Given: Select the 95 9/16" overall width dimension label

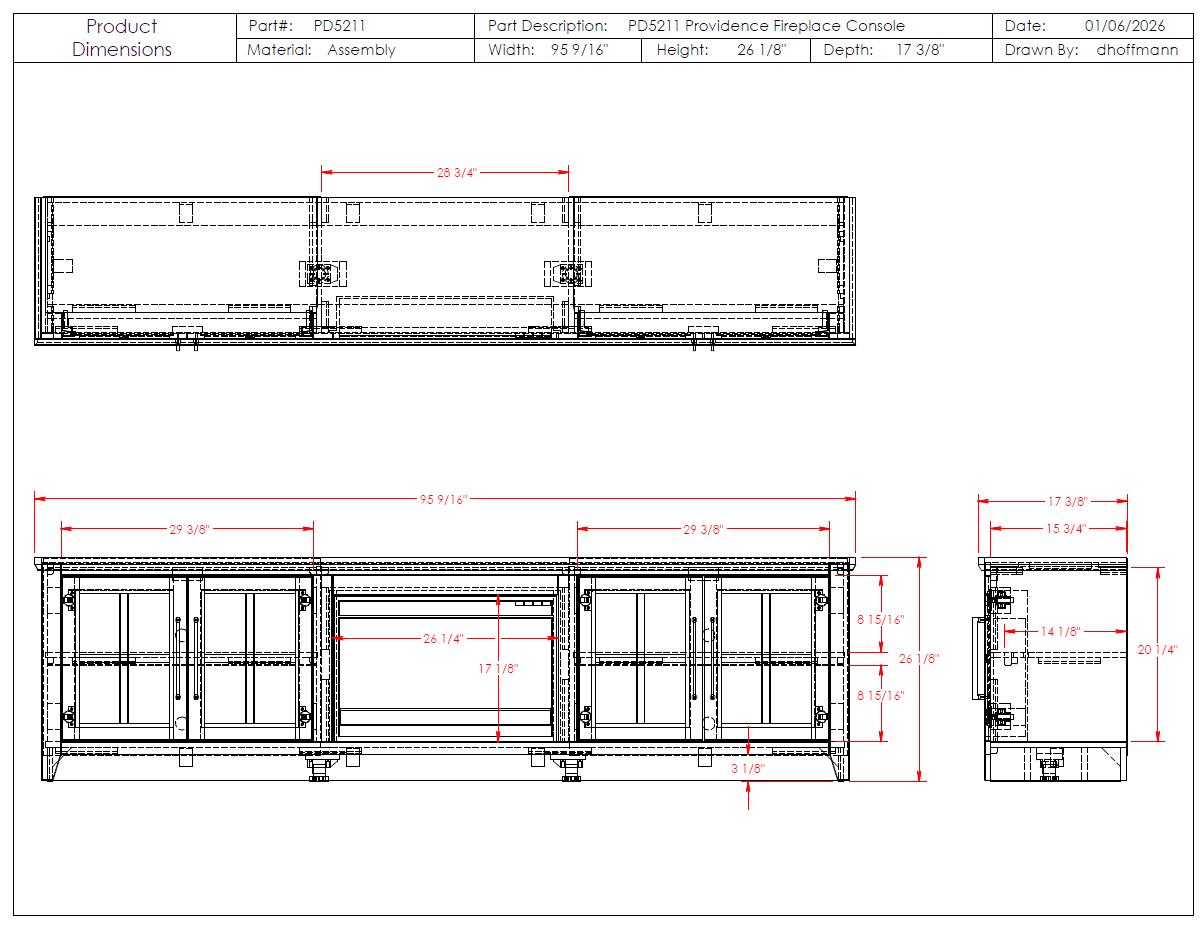Looking at the screenshot, I should [x=443, y=500].
